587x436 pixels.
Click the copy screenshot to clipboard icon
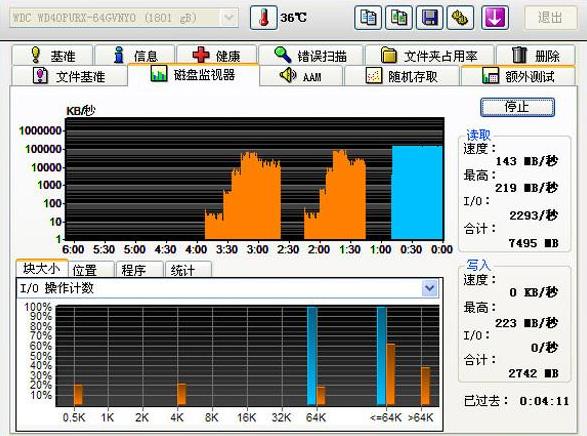click(399, 18)
